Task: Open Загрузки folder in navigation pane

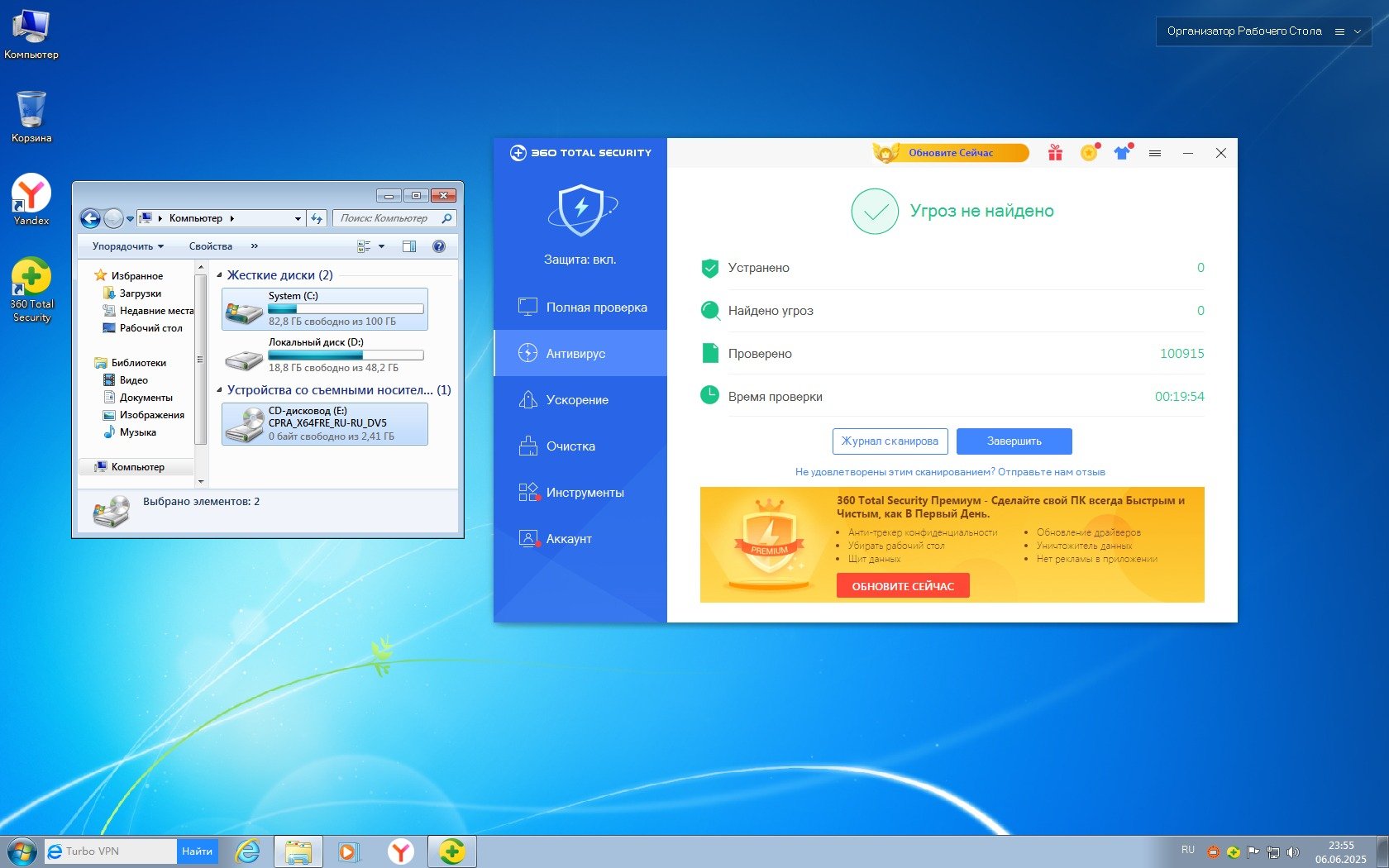Action: coord(132,293)
